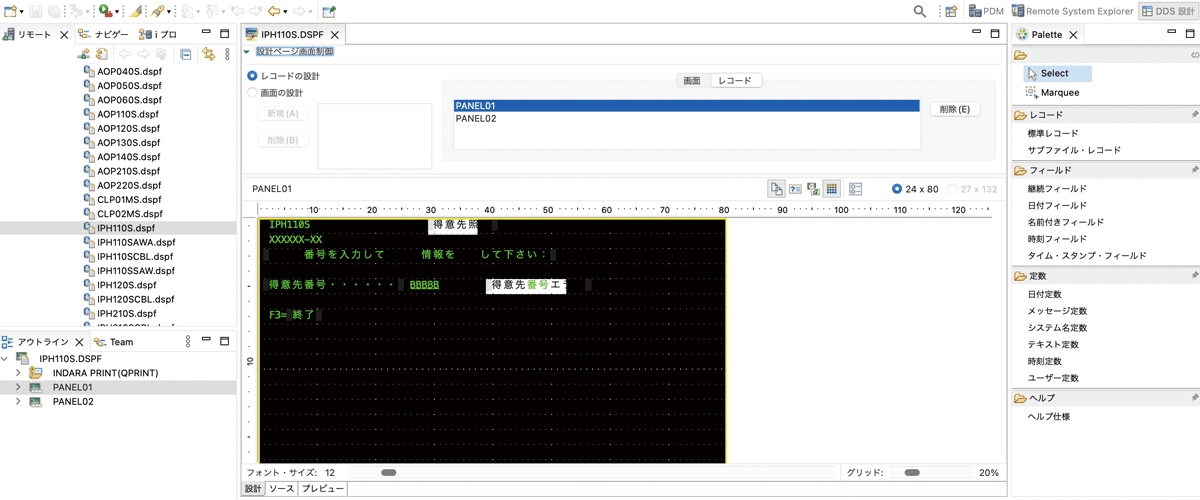The height and width of the screenshot is (500, 1200).
Task: Collapse the 設計ページ画面制御 section
Action: pyautogui.click(x=247, y=51)
